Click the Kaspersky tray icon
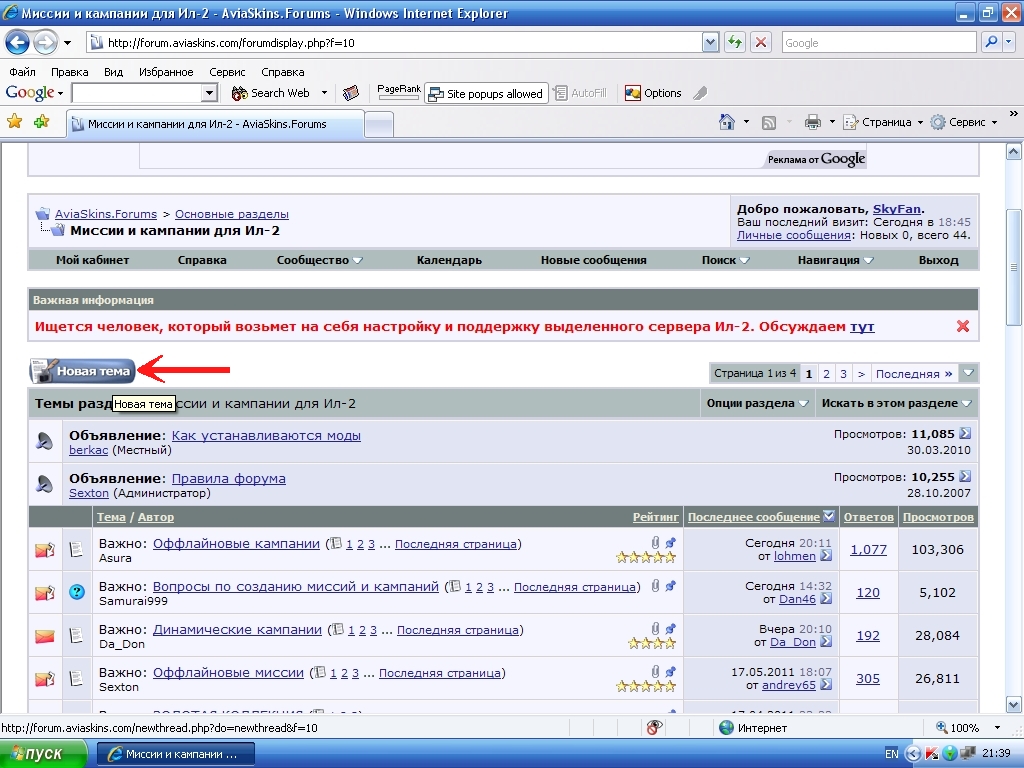This screenshot has width=1024, height=768. tap(931, 754)
